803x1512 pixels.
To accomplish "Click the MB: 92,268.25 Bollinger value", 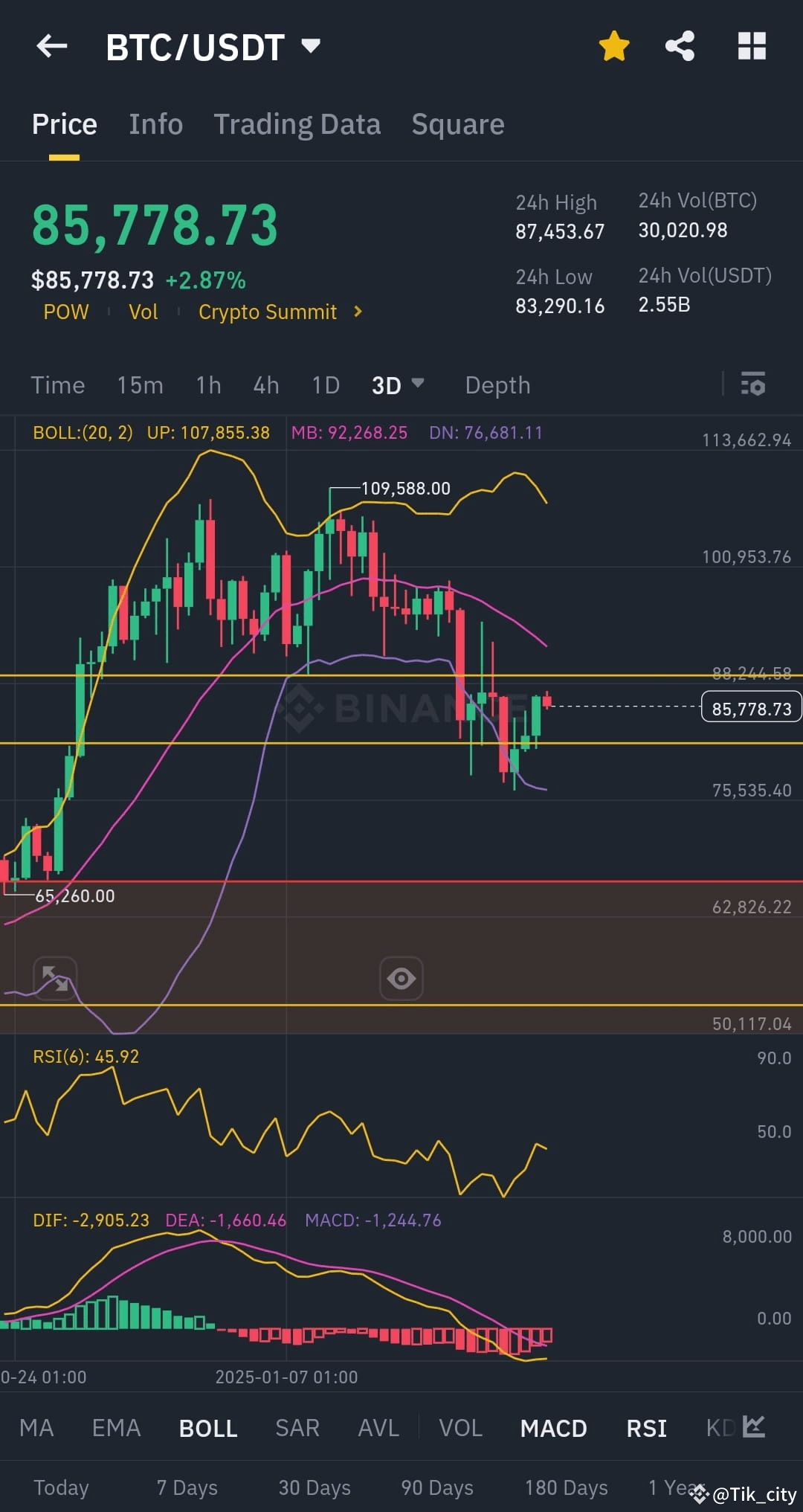I will coord(349,433).
